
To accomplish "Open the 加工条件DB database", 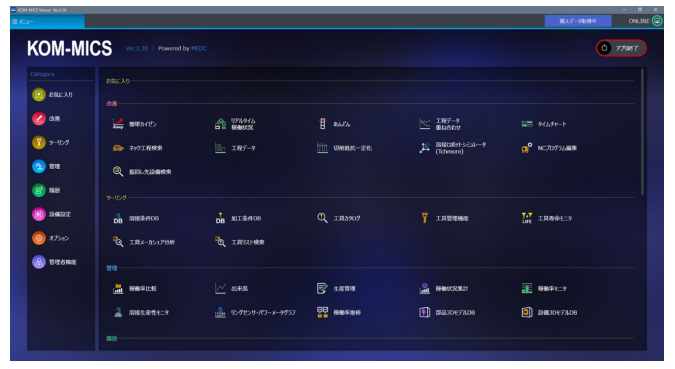I will pyautogui.click(x=238, y=218).
